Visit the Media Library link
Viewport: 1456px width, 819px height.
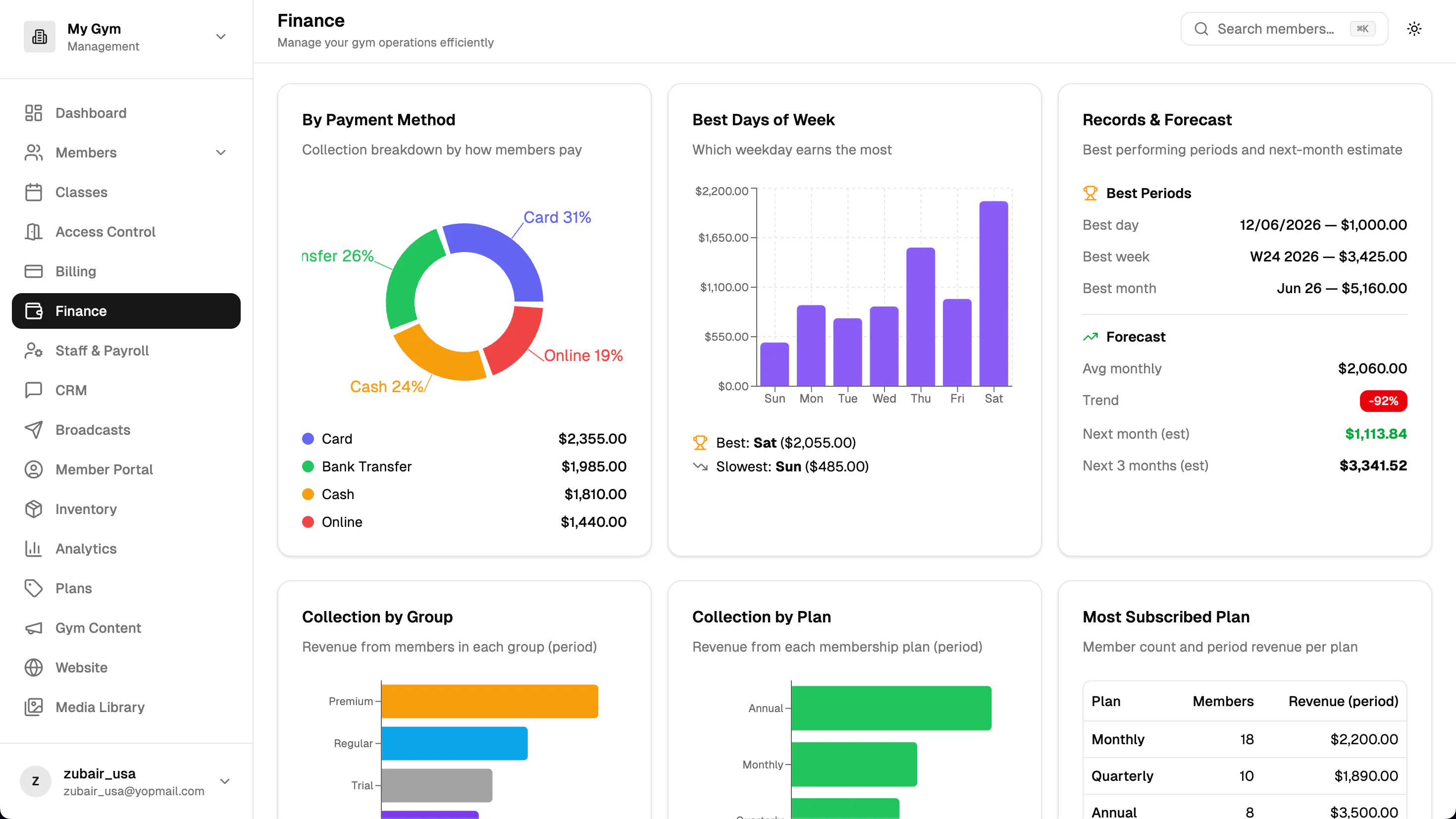[x=126, y=707]
